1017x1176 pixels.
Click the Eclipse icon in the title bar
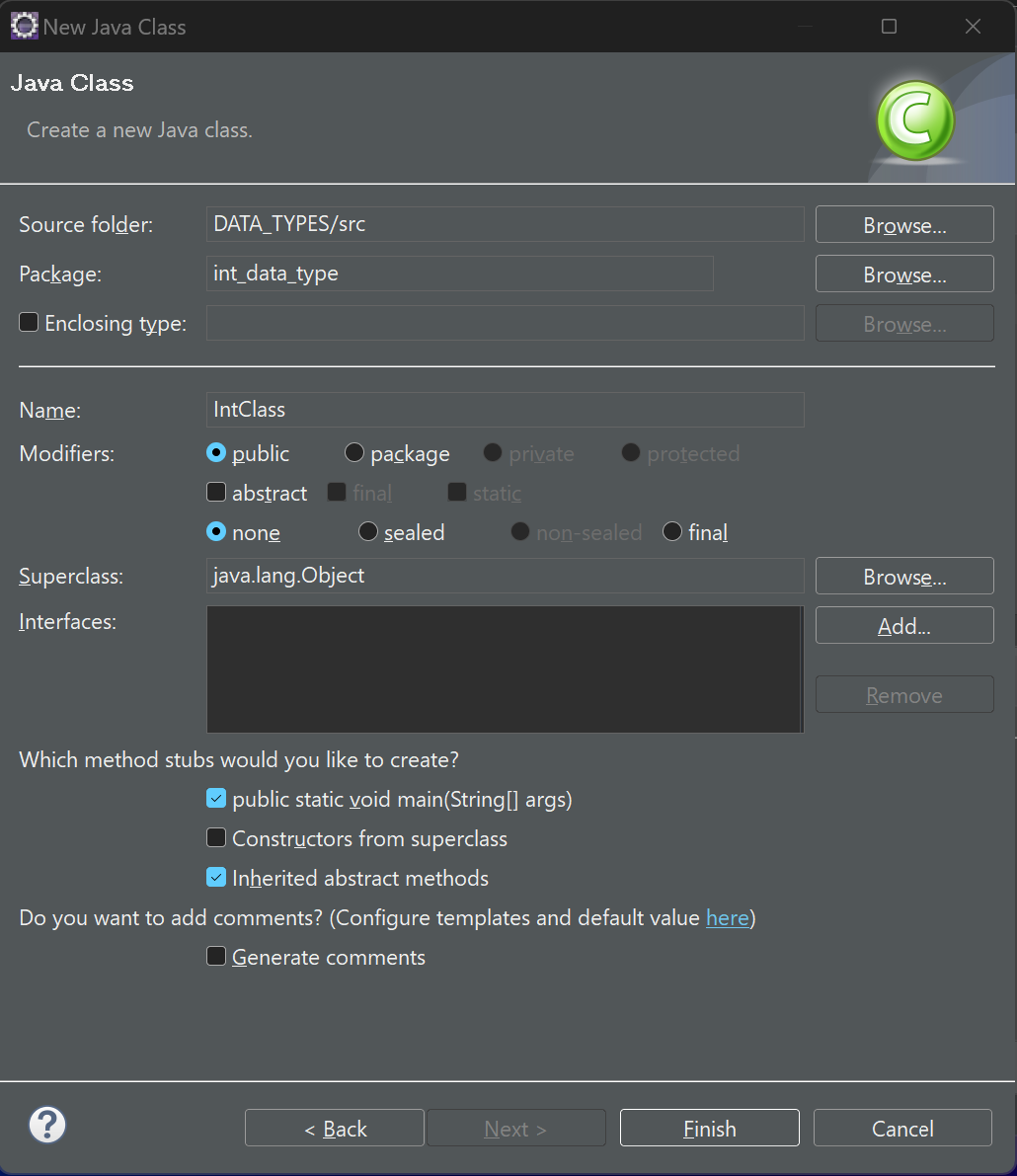[24, 27]
